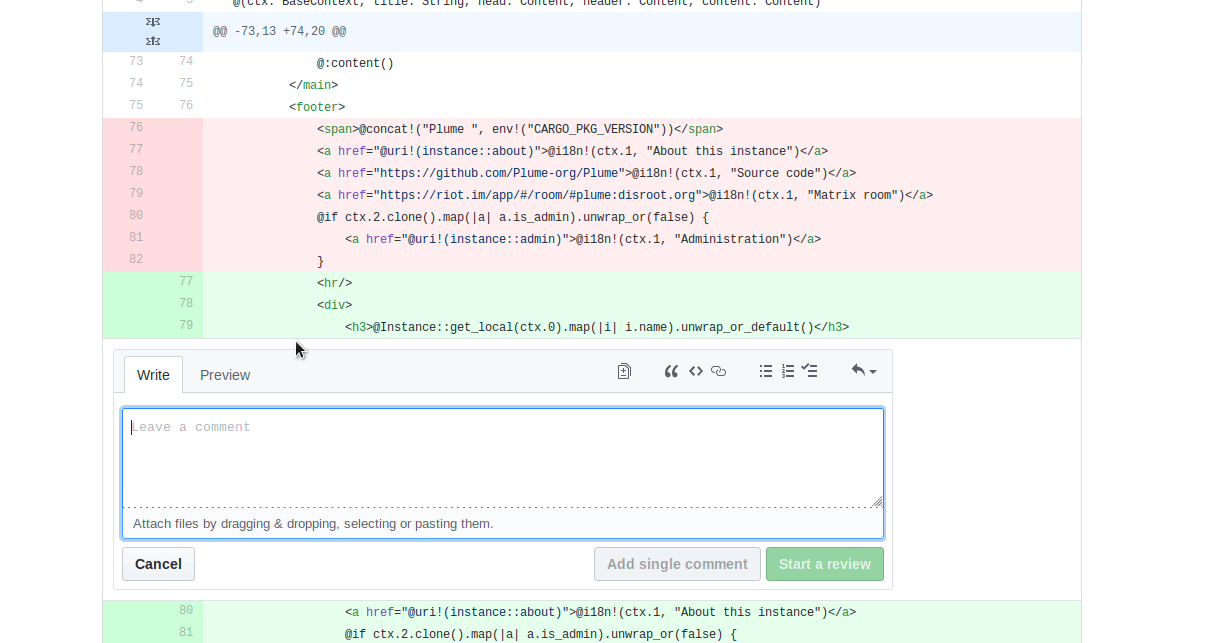Click the added <hr/> line
This screenshot has height=643, width=1224.
coord(642,283)
